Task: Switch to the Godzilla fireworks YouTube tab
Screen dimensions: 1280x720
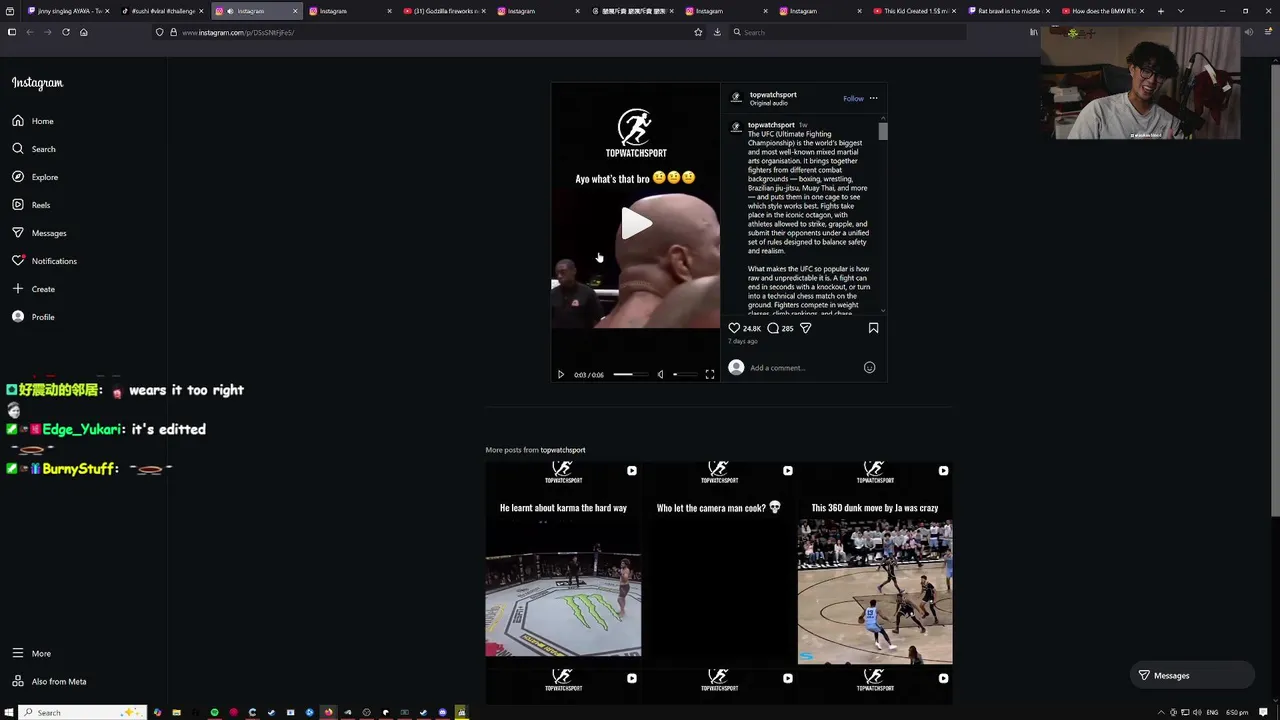Action: [444, 11]
